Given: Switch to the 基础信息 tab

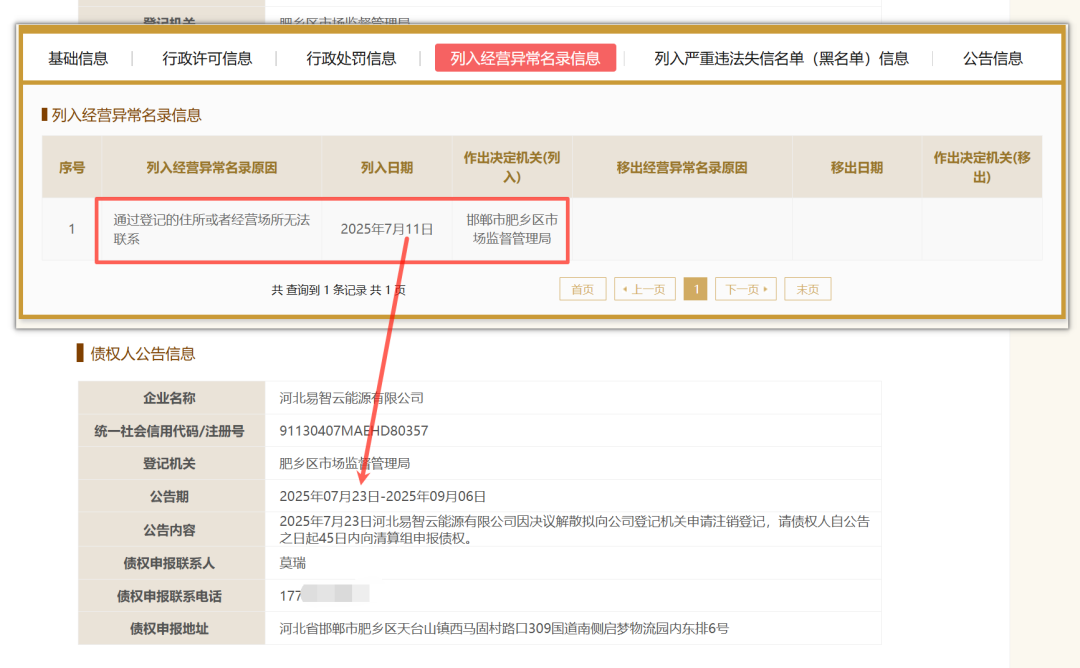Looking at the screenshot, I should click(80, 58).
